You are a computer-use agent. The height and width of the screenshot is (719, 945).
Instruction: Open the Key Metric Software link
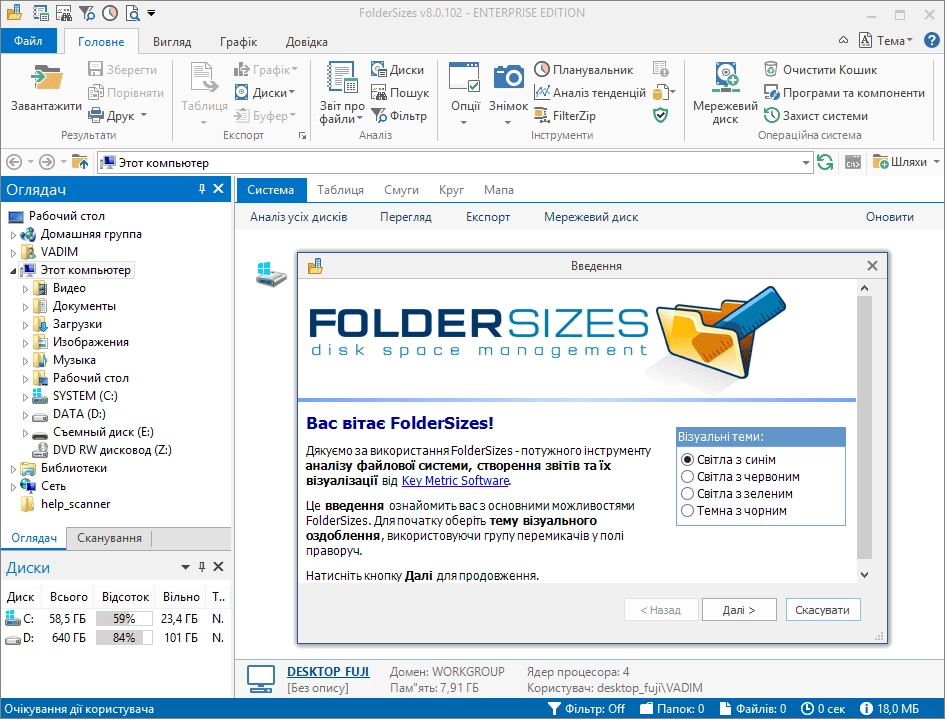coord(456,481)
